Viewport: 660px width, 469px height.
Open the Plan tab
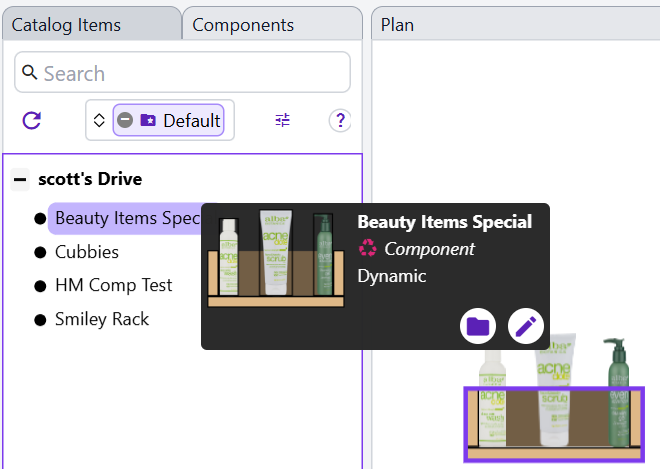click(x=397, y=25)
